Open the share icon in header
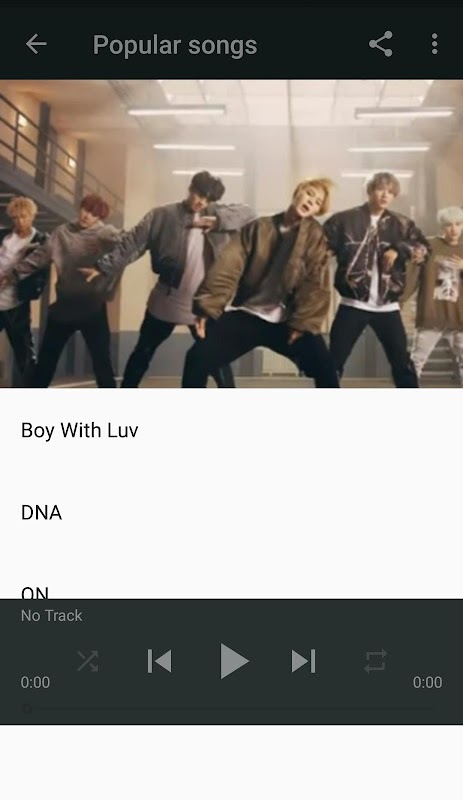 (x=381, y=44)
